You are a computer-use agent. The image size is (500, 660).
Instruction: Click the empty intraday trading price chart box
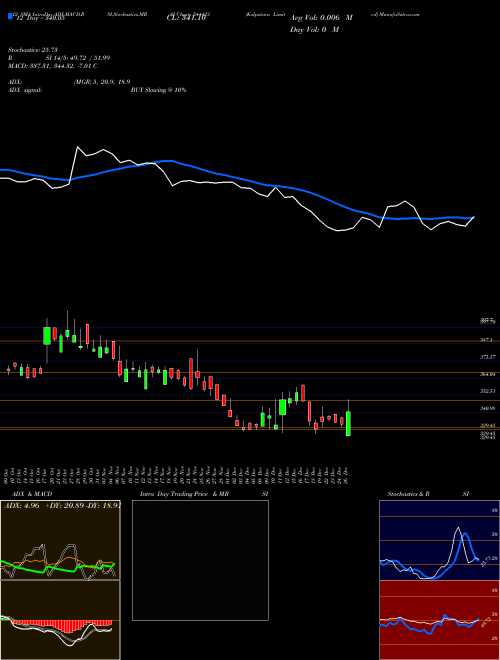tap(200, 560)
